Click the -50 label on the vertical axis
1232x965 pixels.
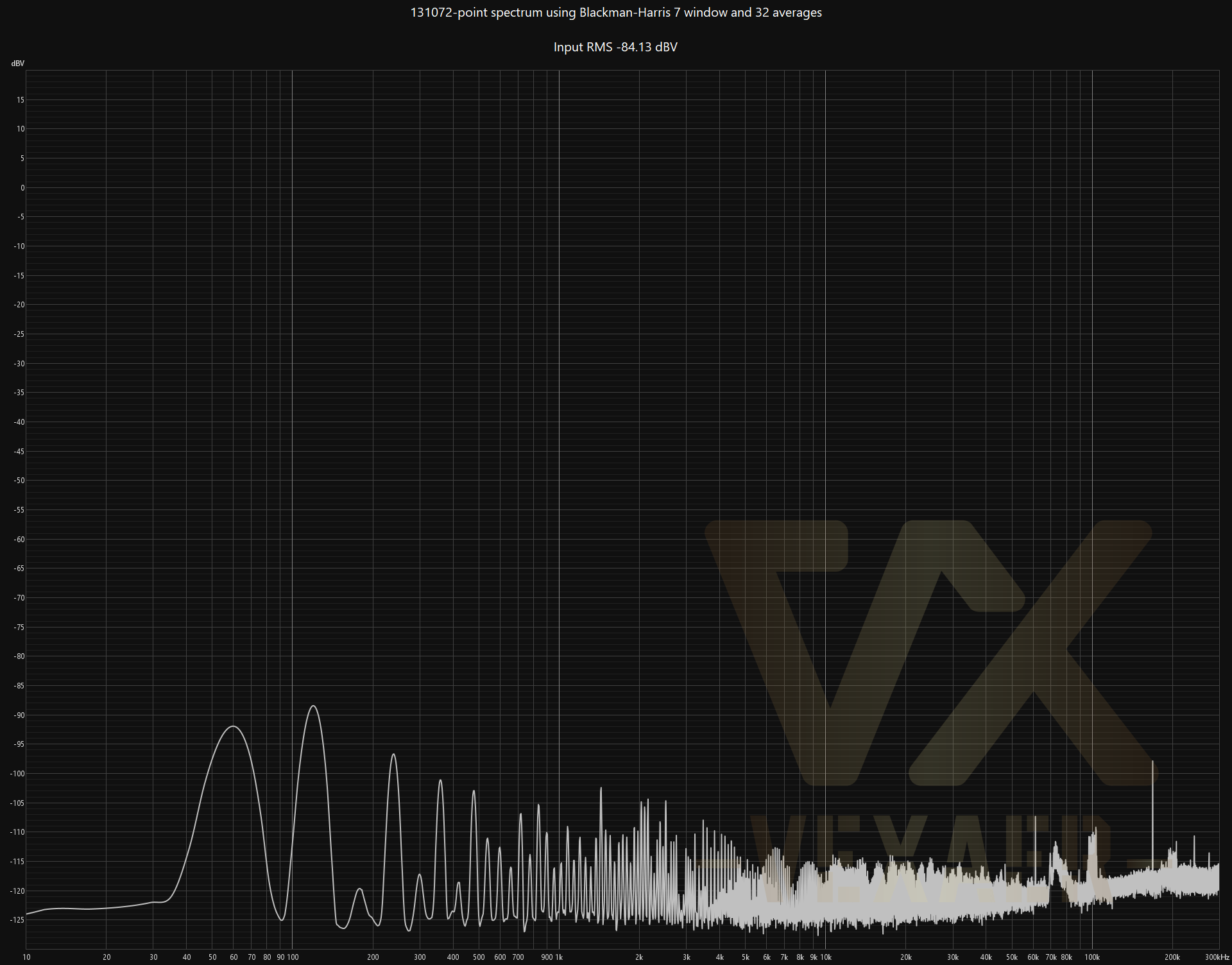click(19, 481)
